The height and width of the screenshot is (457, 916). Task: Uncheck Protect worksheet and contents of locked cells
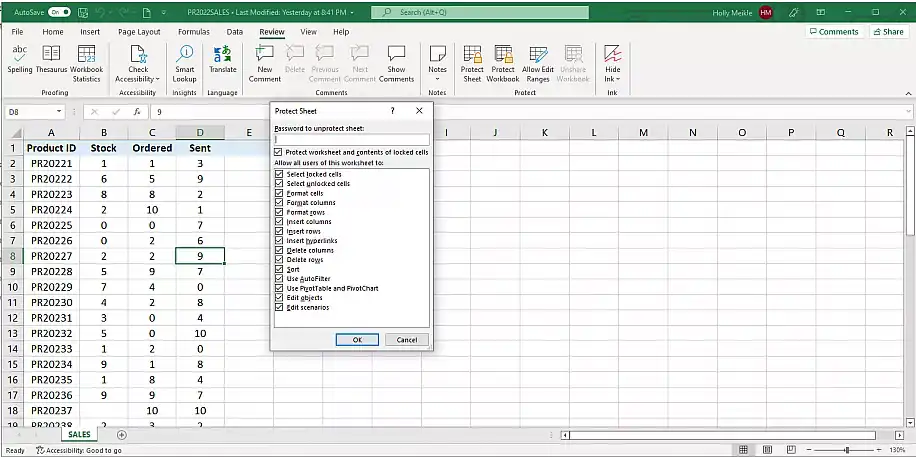coord(278,152)
